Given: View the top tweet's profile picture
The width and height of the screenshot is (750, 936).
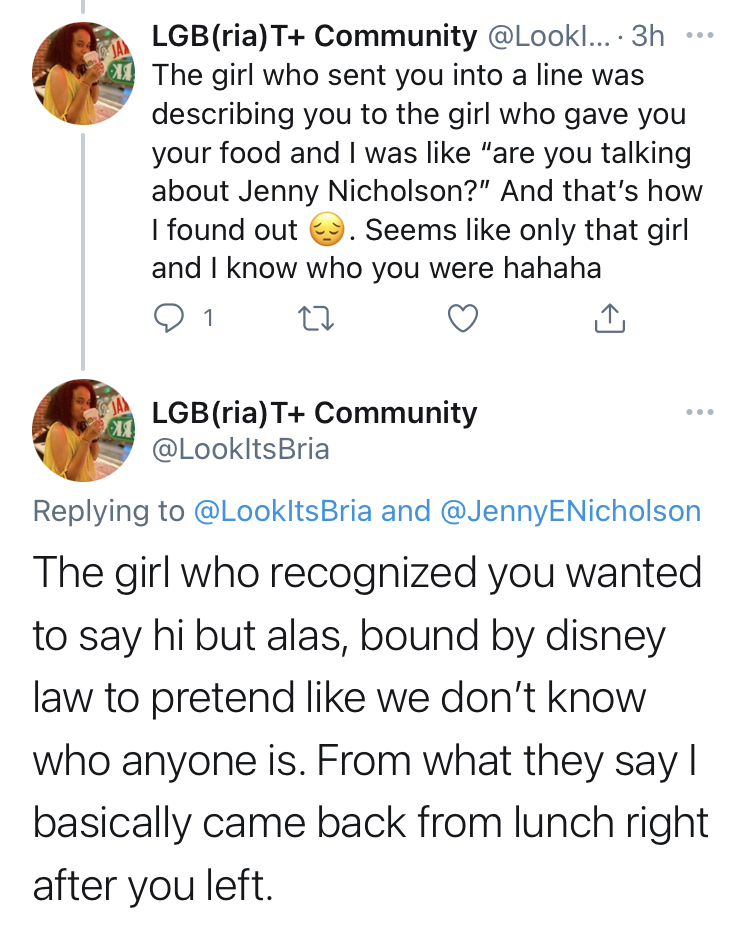Looking at the screenshot, I should 84,73.
